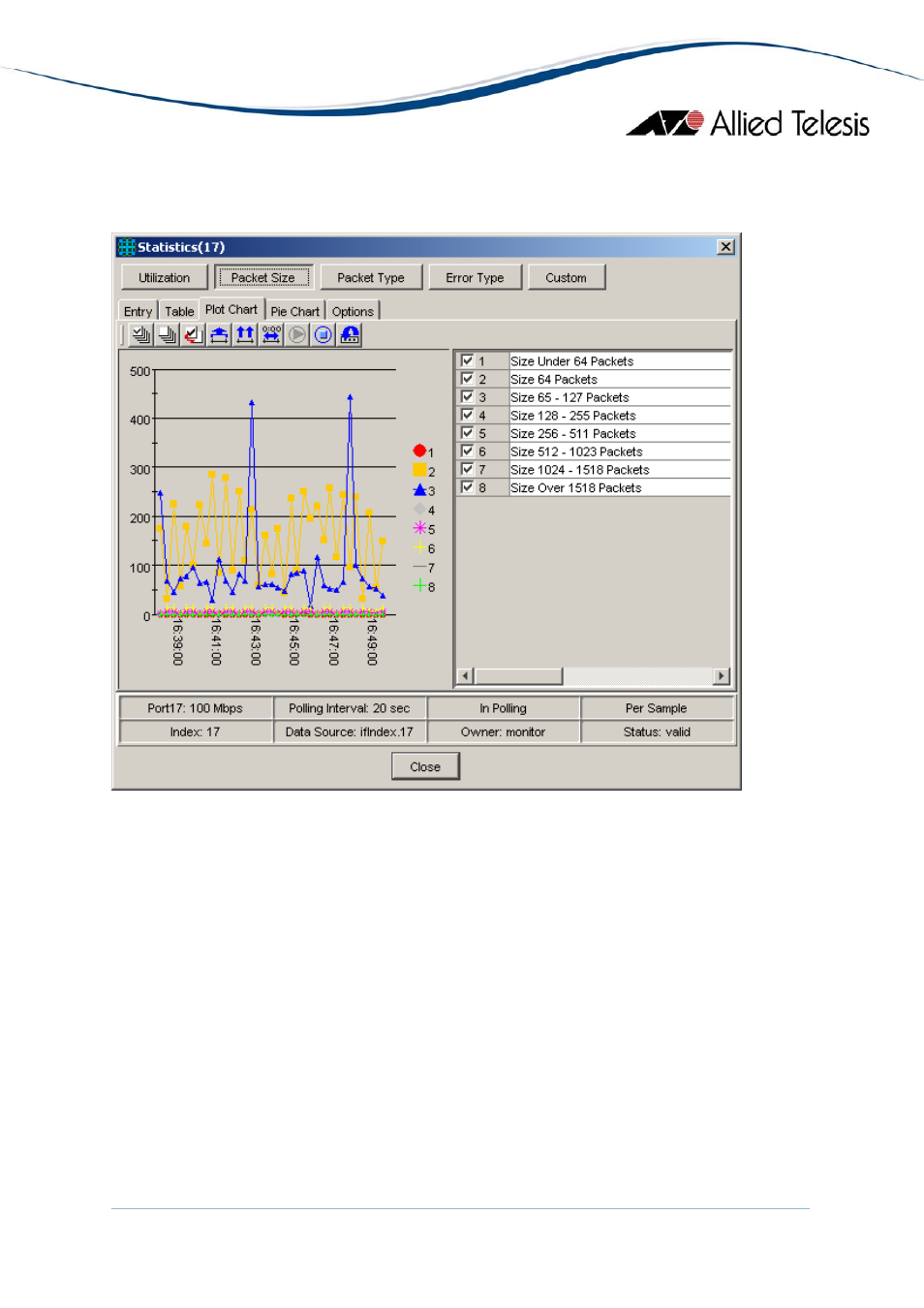This screenshot has width=924, height=1308.
Task: Click the deselect-all stacked boxes toolbar icon
Action: point(167,335)
